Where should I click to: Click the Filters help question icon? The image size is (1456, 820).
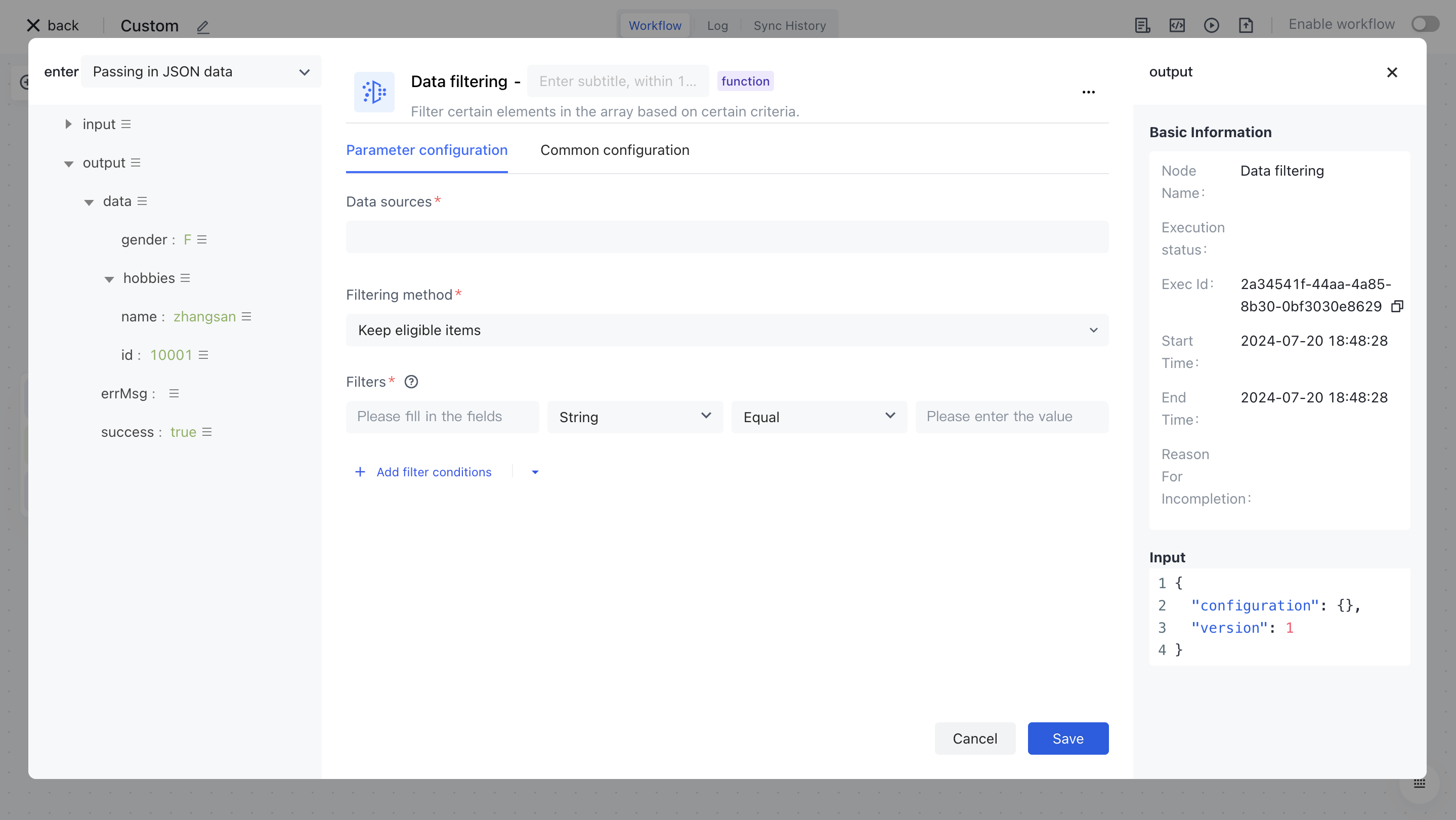point(411,382)
